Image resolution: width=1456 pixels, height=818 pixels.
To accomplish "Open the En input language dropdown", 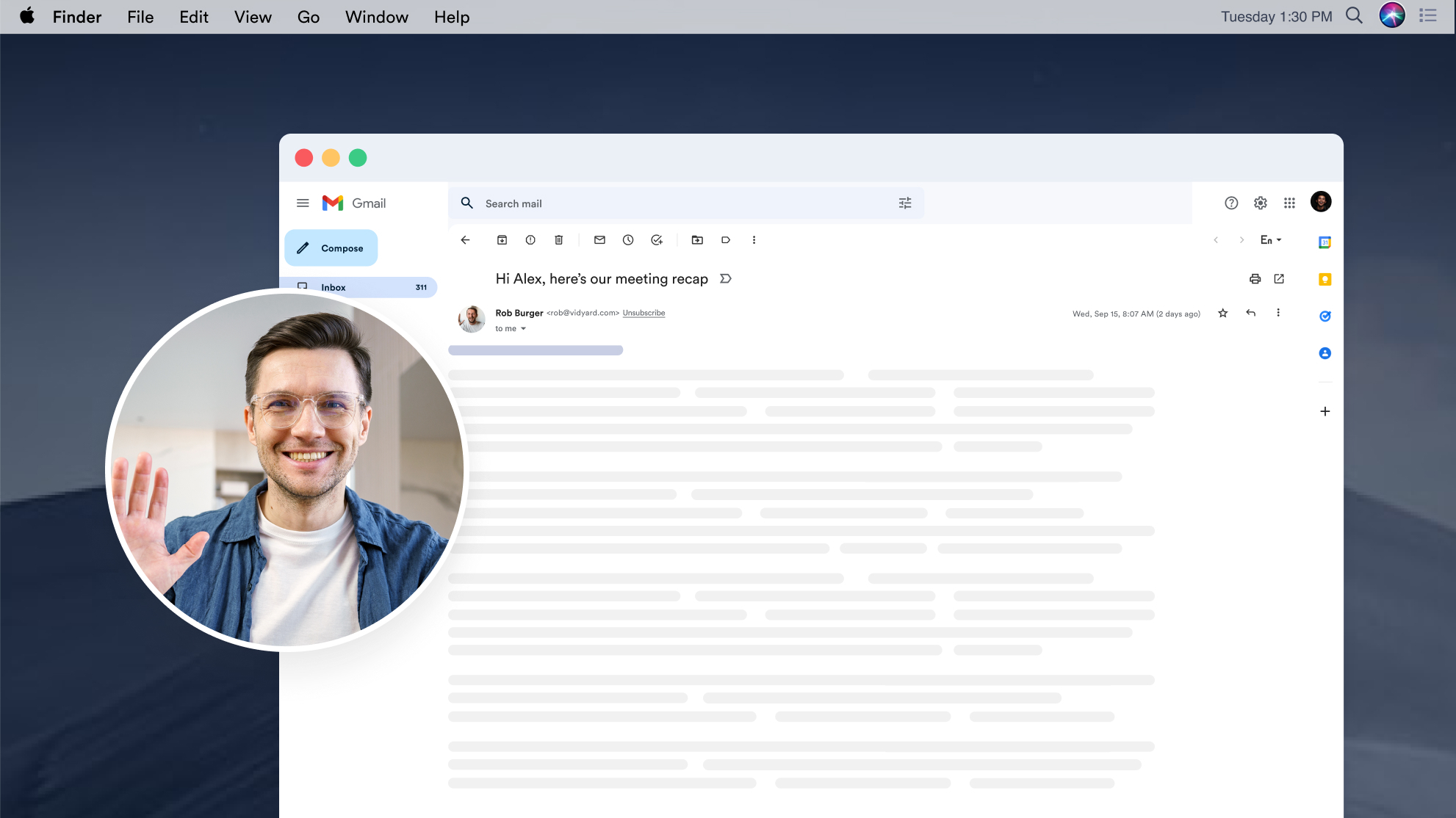I will 1271,240.
